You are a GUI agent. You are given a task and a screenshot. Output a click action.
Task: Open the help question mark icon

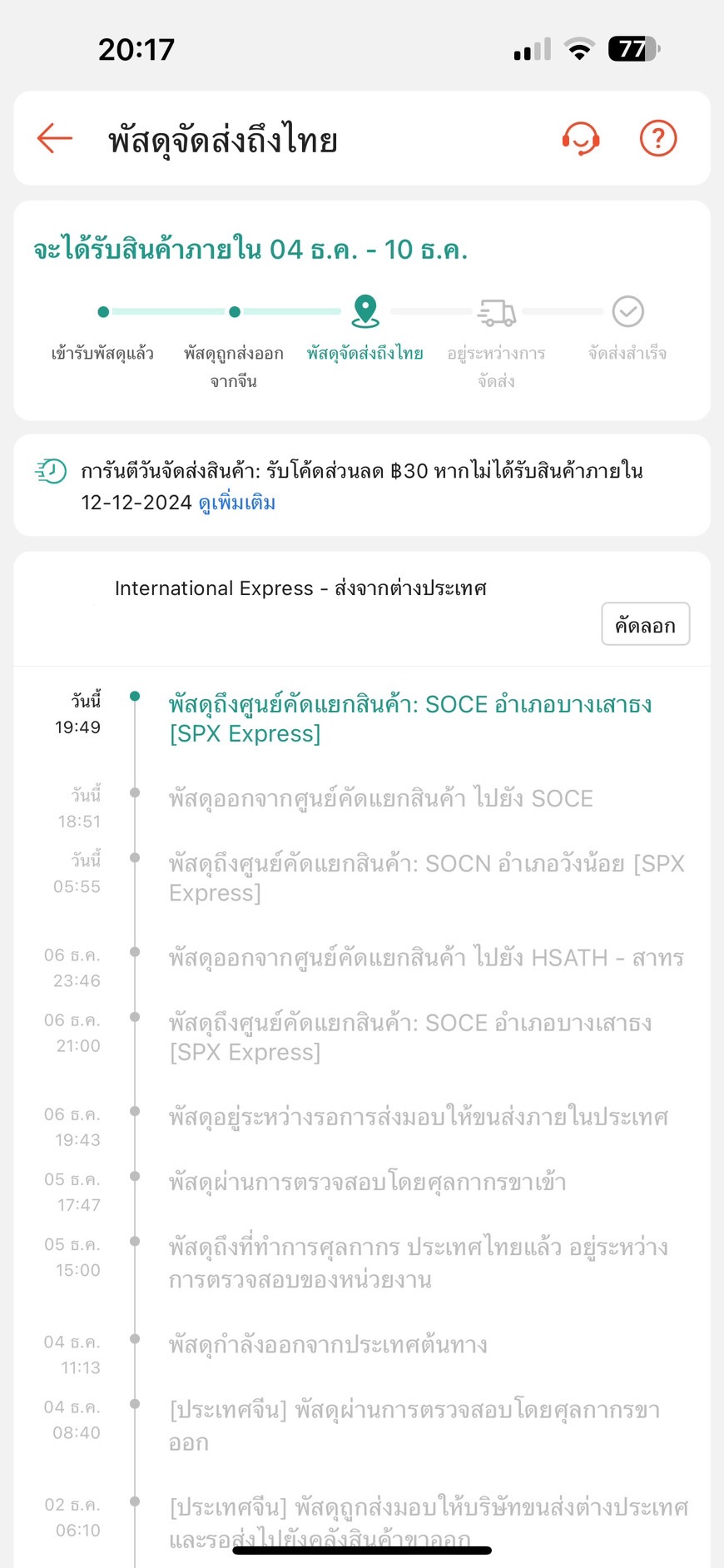pyautogui.click(x=658, y=138)
